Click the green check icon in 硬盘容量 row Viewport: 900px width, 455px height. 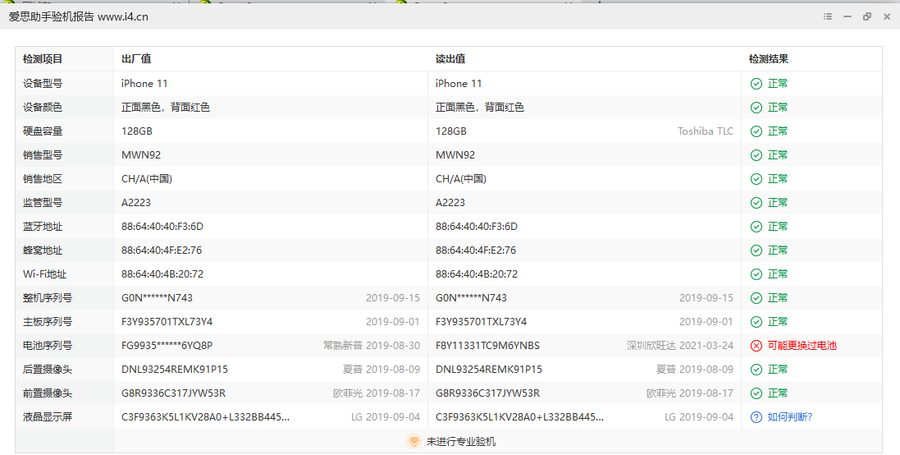(756, 131)
